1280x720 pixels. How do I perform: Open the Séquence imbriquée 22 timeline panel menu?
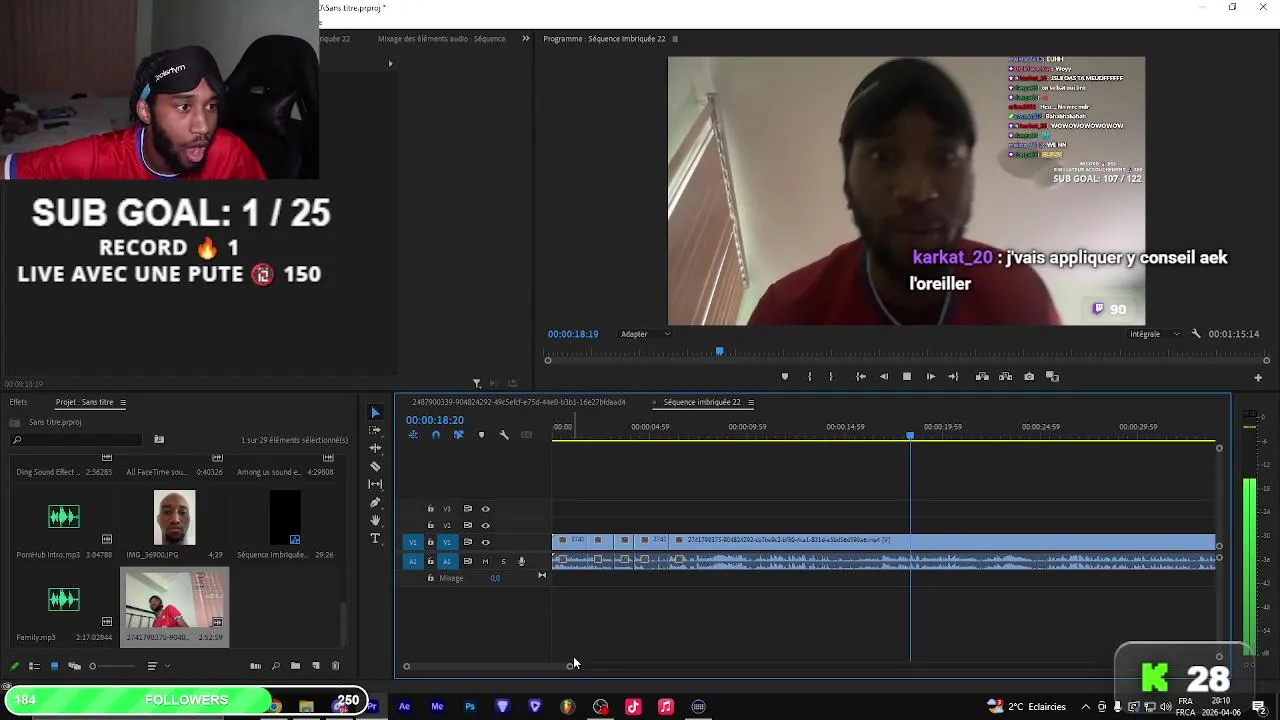pos(751,402)
